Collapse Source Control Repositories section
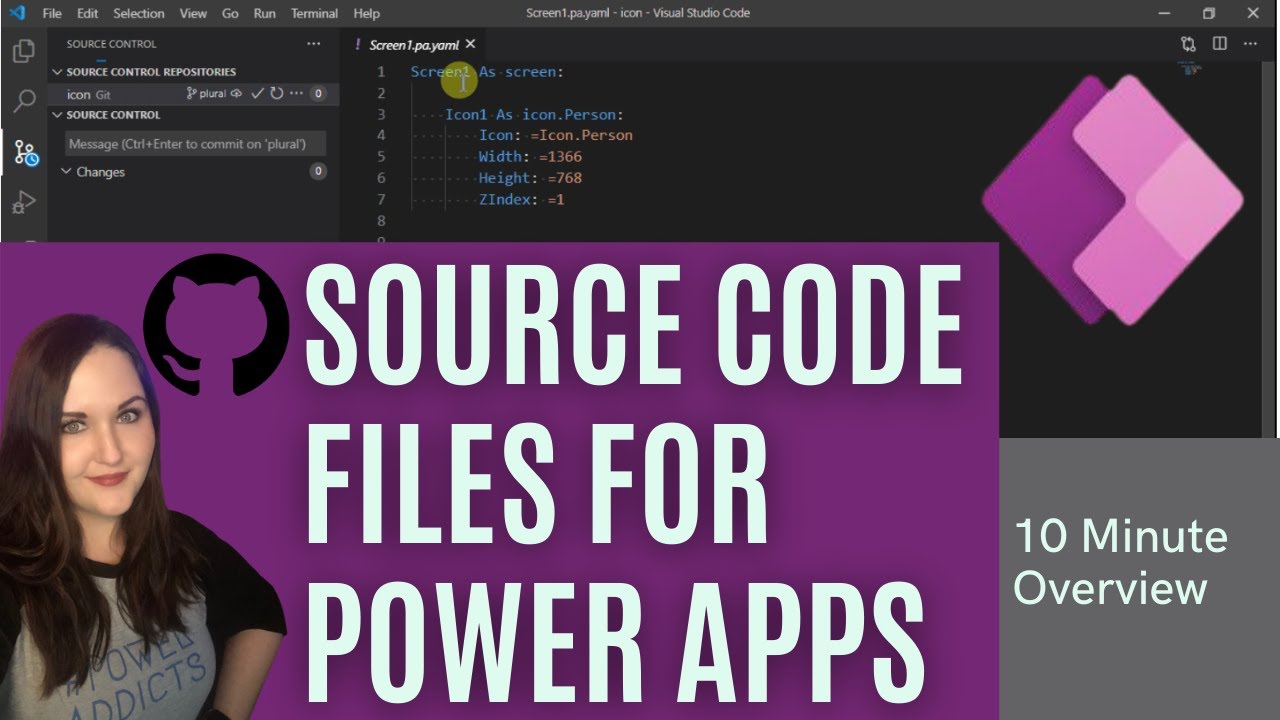Image resolution: width=1280 pixels, height=720 pixels. pyautogui.click(x=58, y=72)
